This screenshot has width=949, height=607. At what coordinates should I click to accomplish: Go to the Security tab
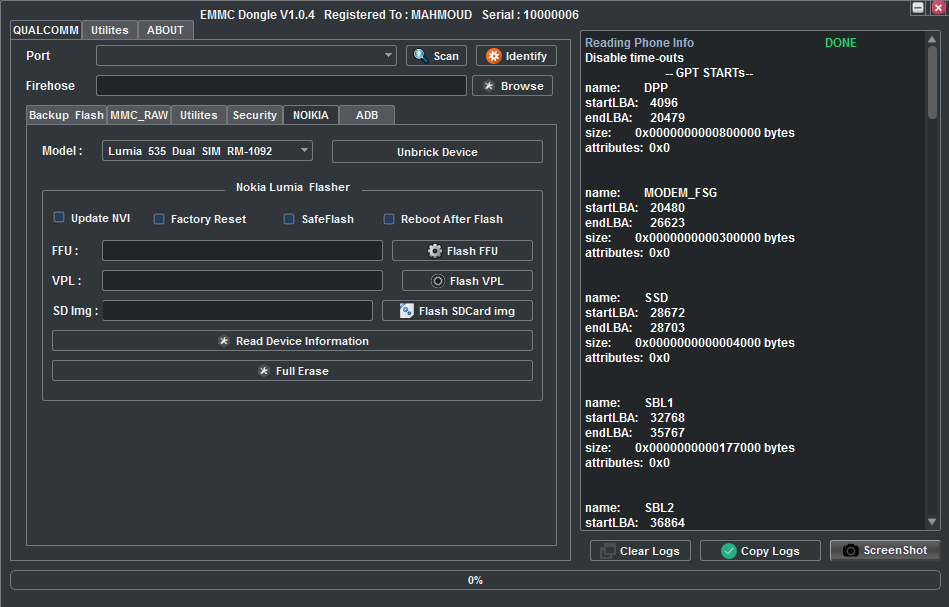255,115
